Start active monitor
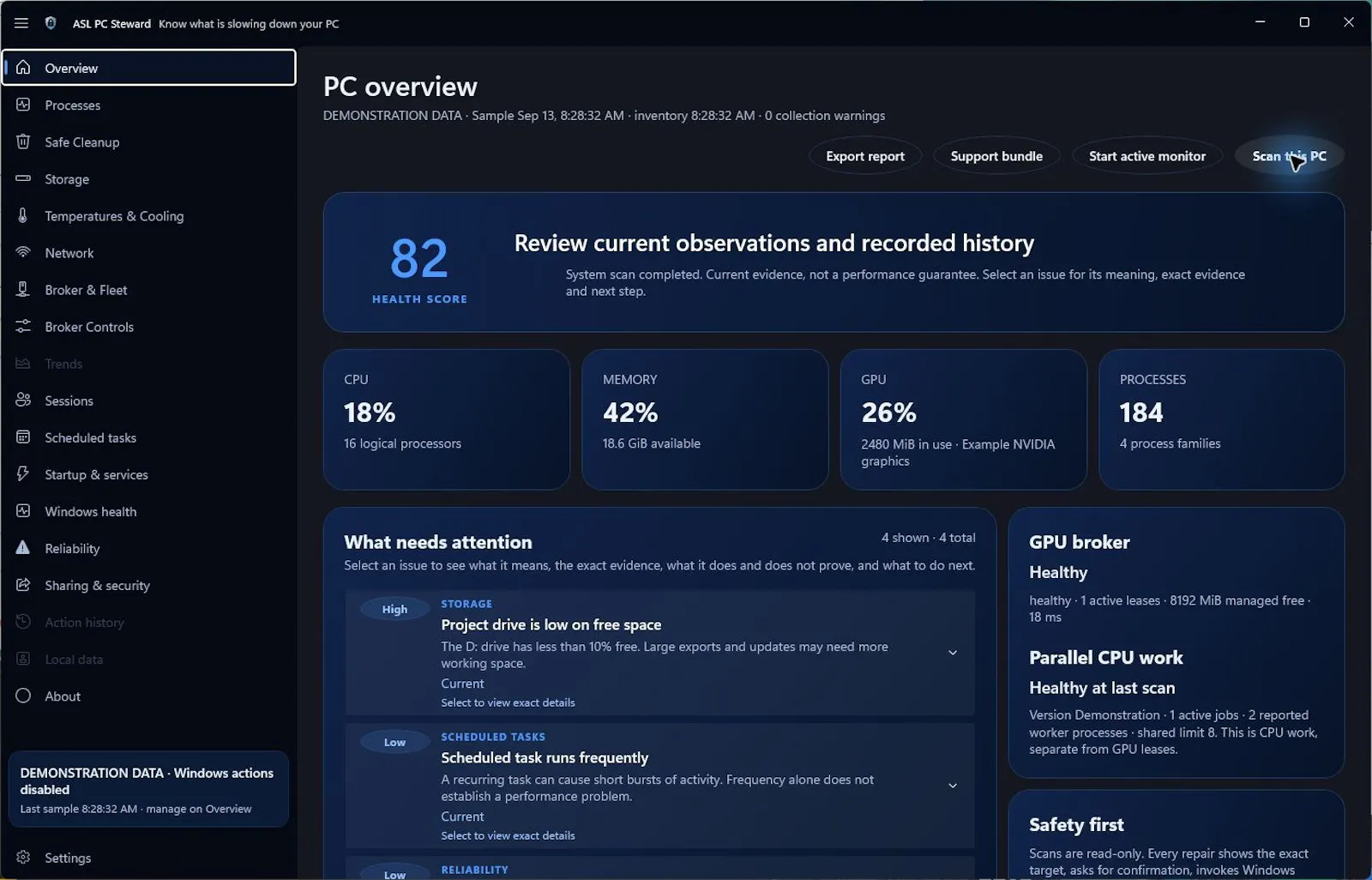This screenshot has width=1372, height=880. pos(1147,156)
